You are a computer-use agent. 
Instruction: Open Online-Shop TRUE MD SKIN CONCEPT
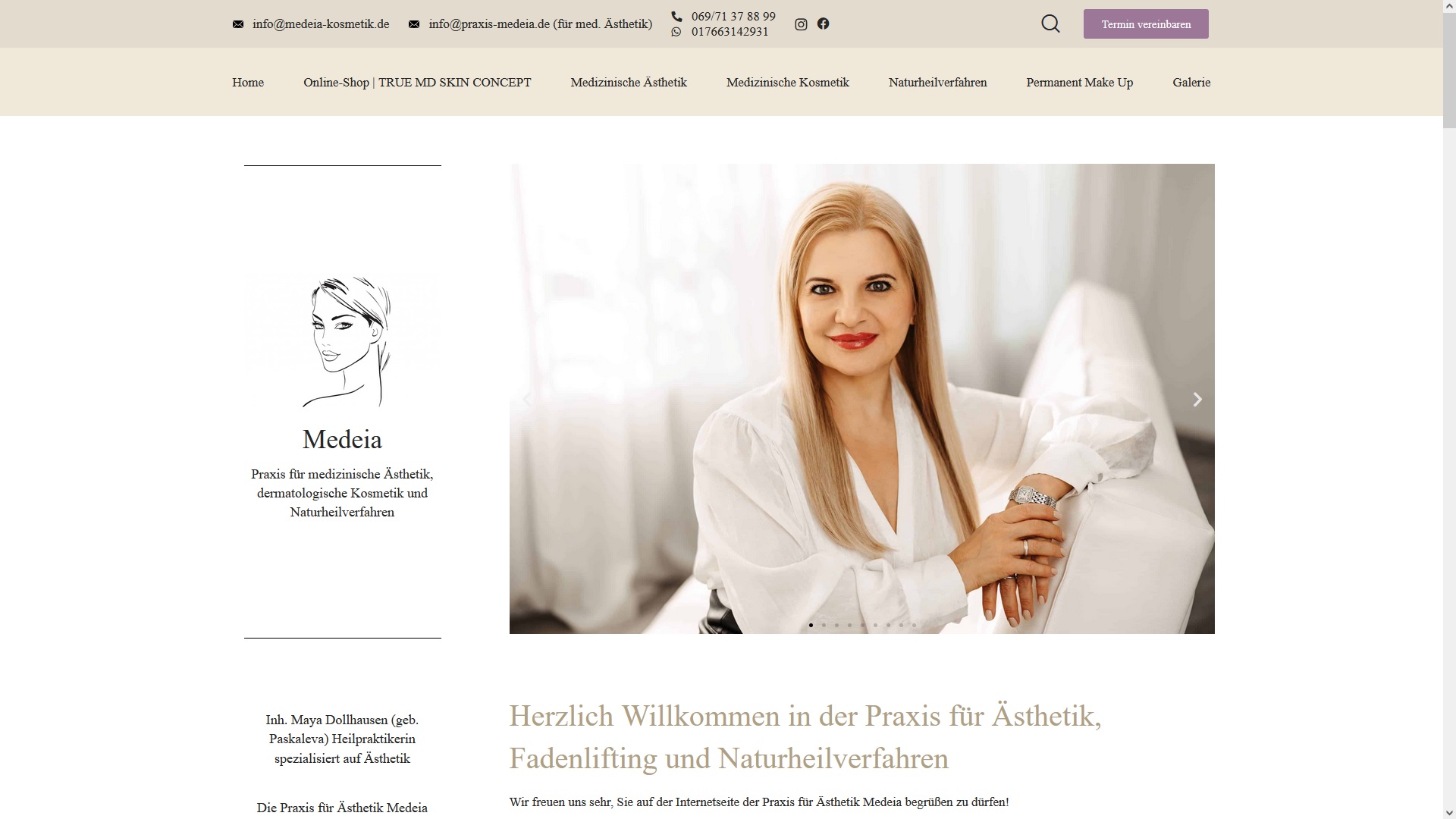coord(417,82)
